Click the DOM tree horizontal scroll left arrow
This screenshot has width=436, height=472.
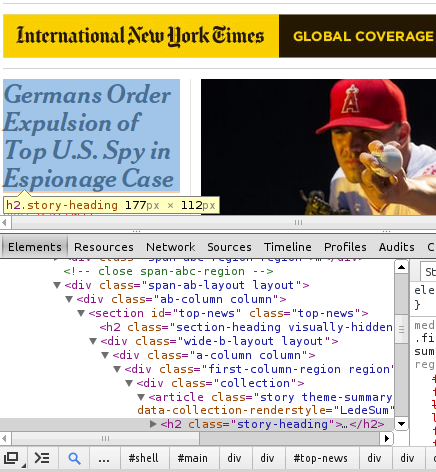(x=4, y=438)
